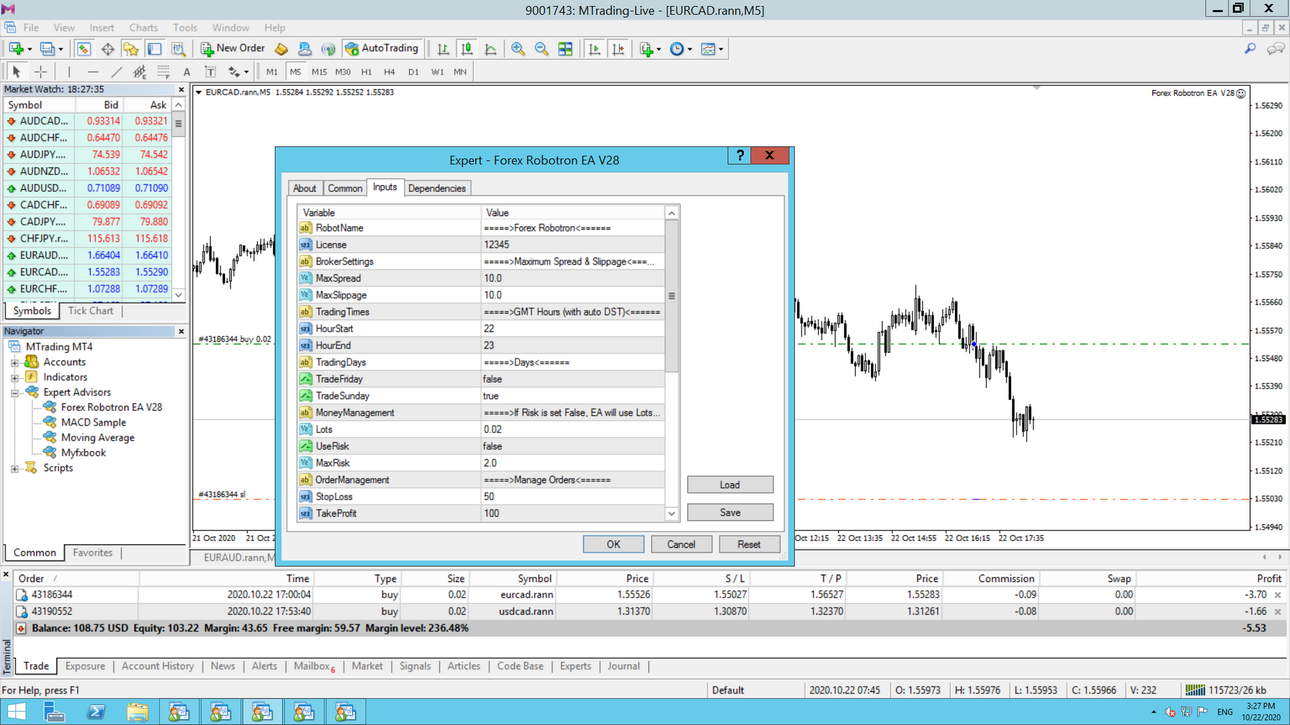Zoom out on the chart
The height and width of the screenshot is (725, 1290).
click(x=541, y=48)
